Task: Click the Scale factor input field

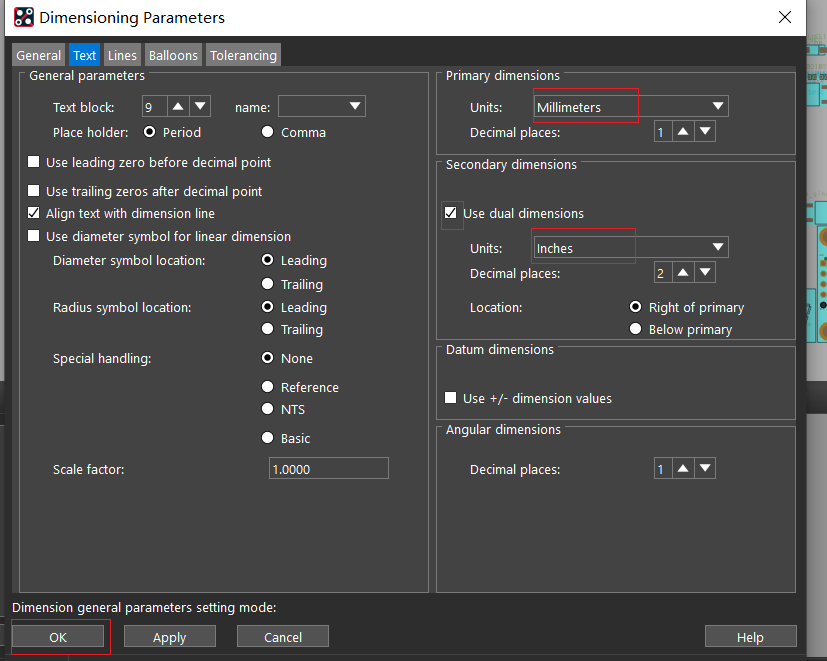Action: click(x=329, y=468)
